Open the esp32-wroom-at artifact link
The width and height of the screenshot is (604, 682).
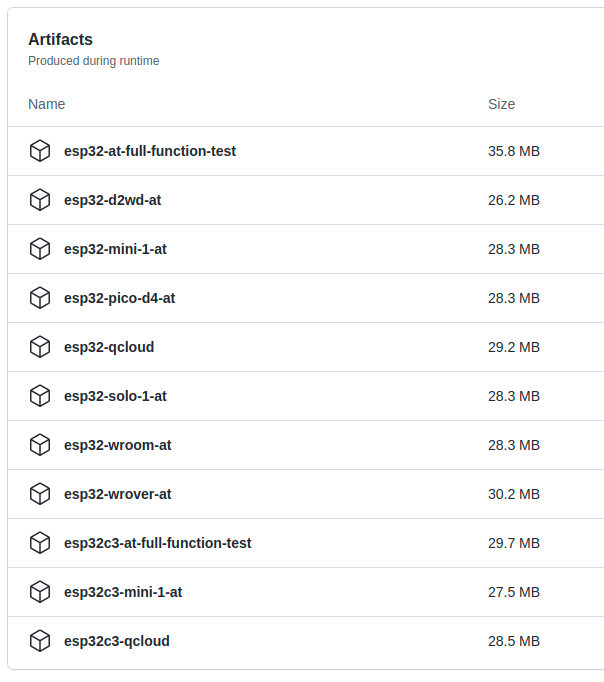click(x=117, y=445)
